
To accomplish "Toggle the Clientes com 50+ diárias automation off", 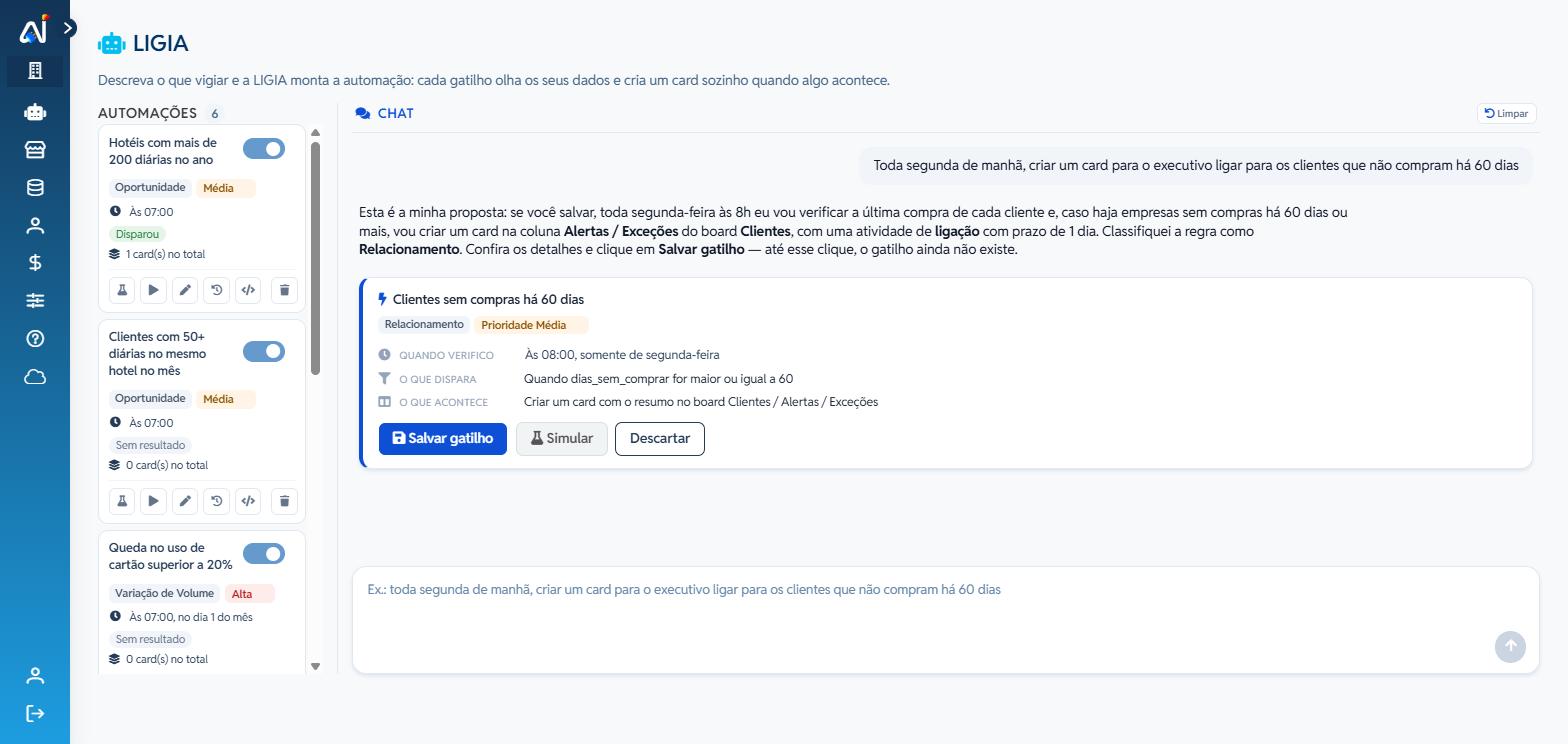I will coord(264,351).
